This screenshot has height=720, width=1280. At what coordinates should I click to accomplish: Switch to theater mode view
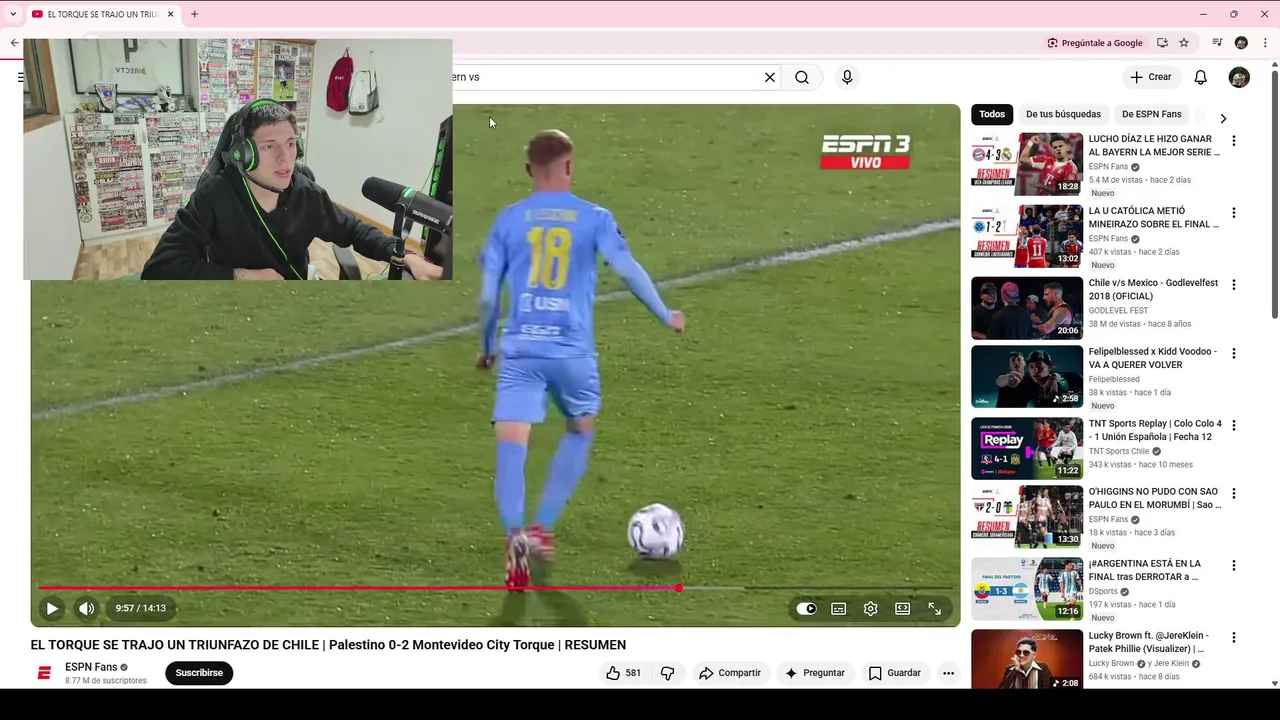[x=903, y=608]
